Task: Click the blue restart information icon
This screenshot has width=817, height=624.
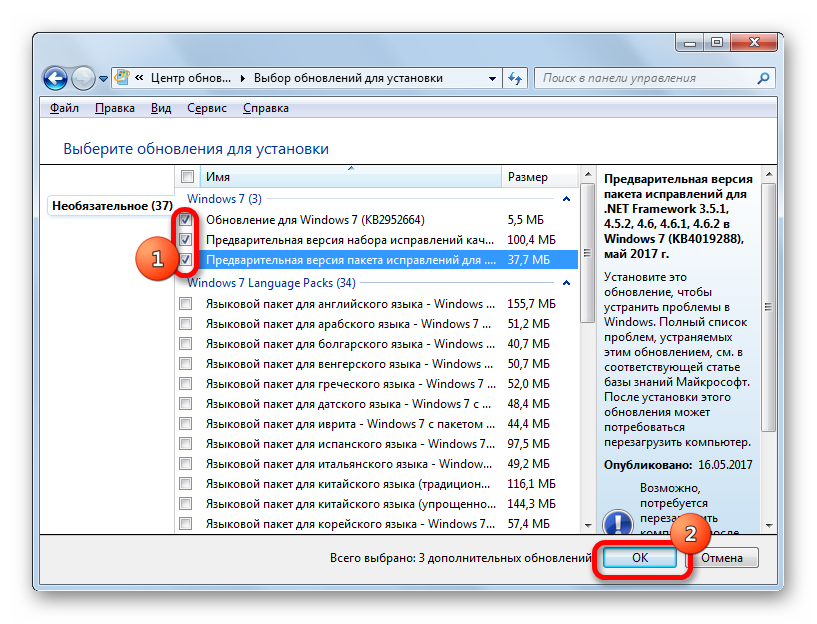Action: click(618, 523)
